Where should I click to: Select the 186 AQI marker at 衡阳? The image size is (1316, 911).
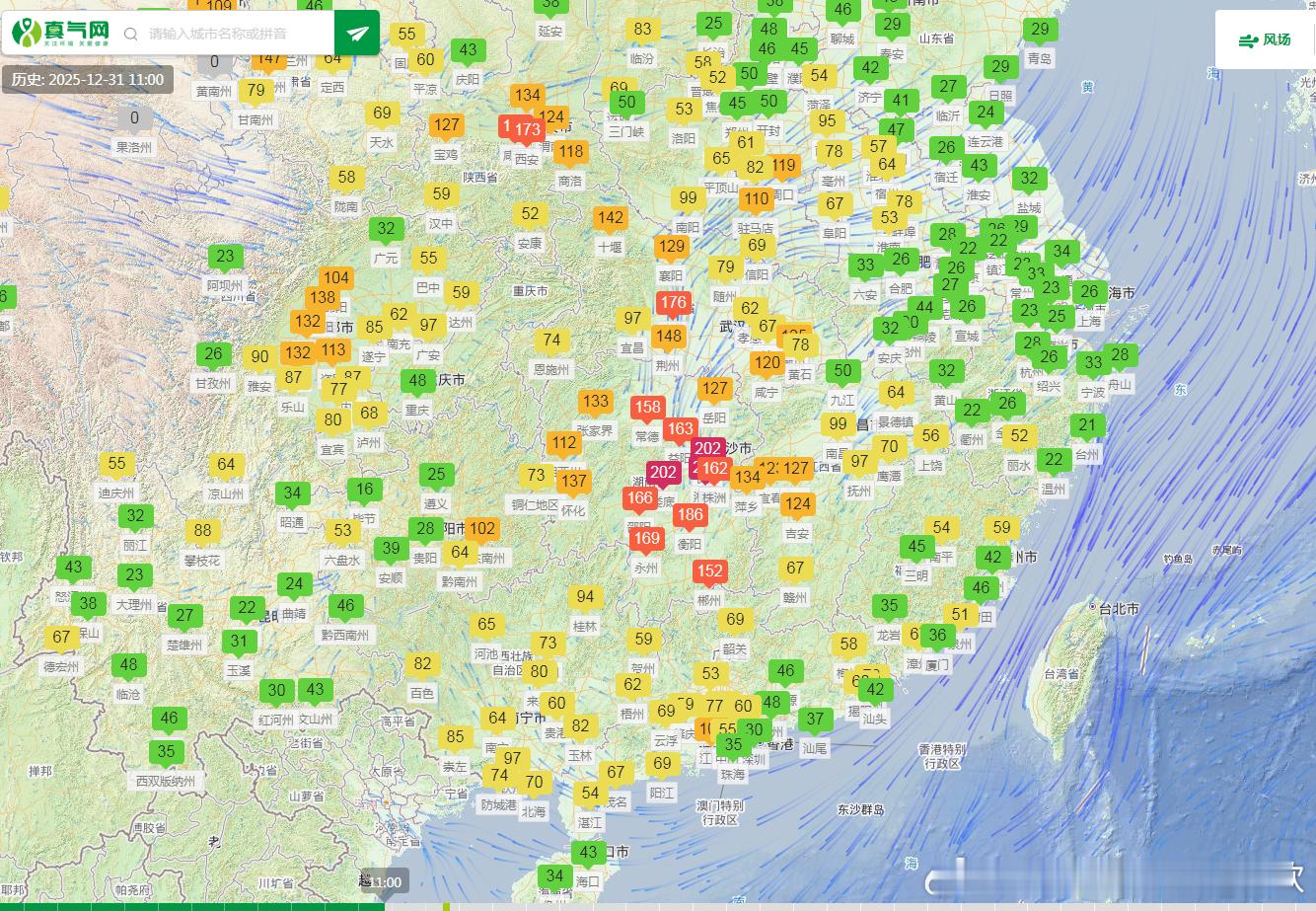click(691, 515)
